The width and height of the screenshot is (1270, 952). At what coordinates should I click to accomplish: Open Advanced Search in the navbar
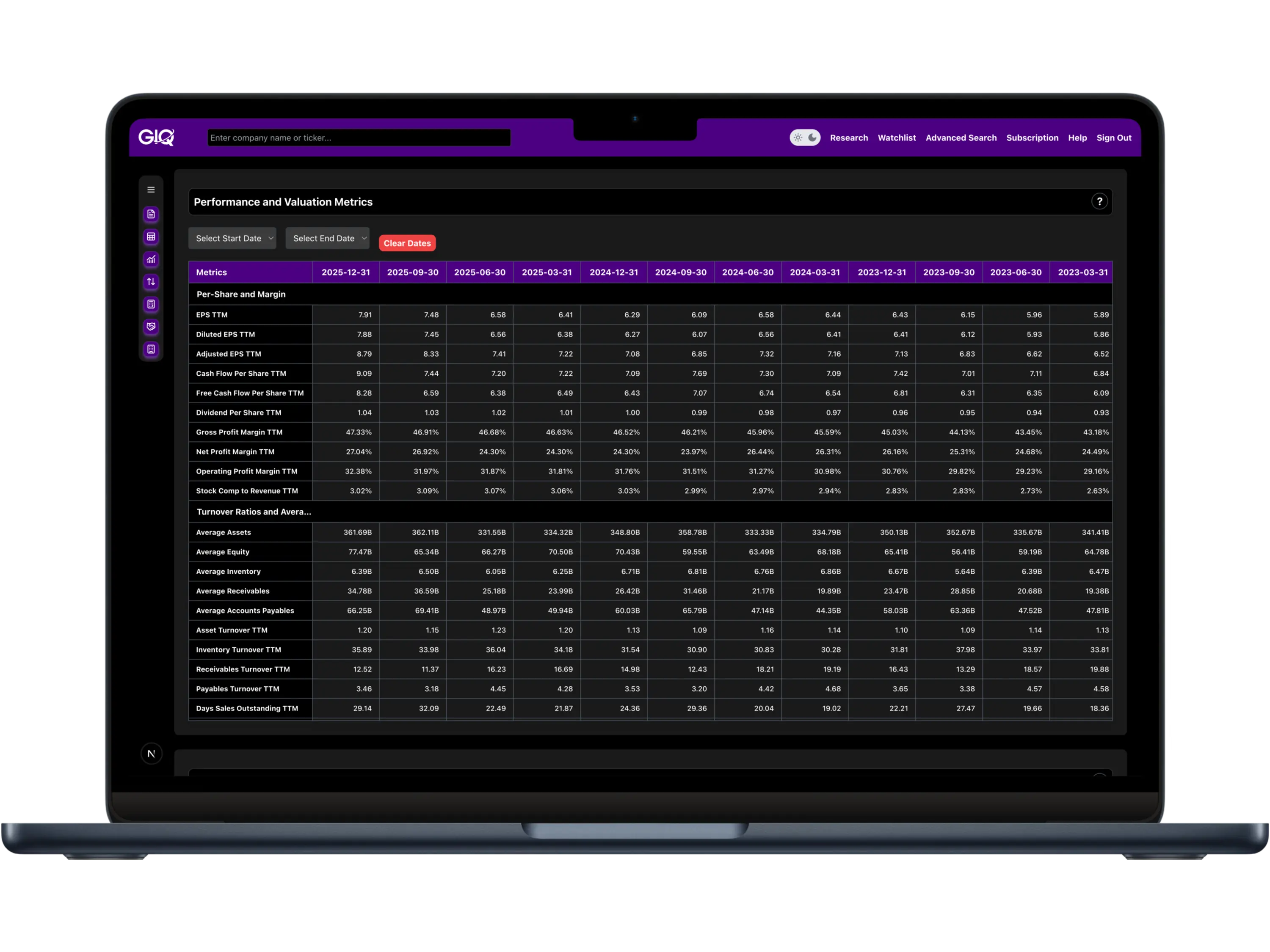coord(961,138)
